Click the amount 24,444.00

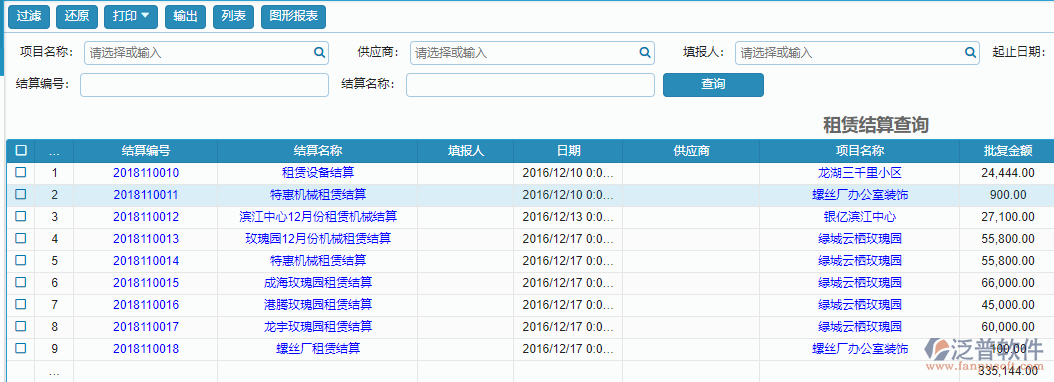(x=1008, y=173)
